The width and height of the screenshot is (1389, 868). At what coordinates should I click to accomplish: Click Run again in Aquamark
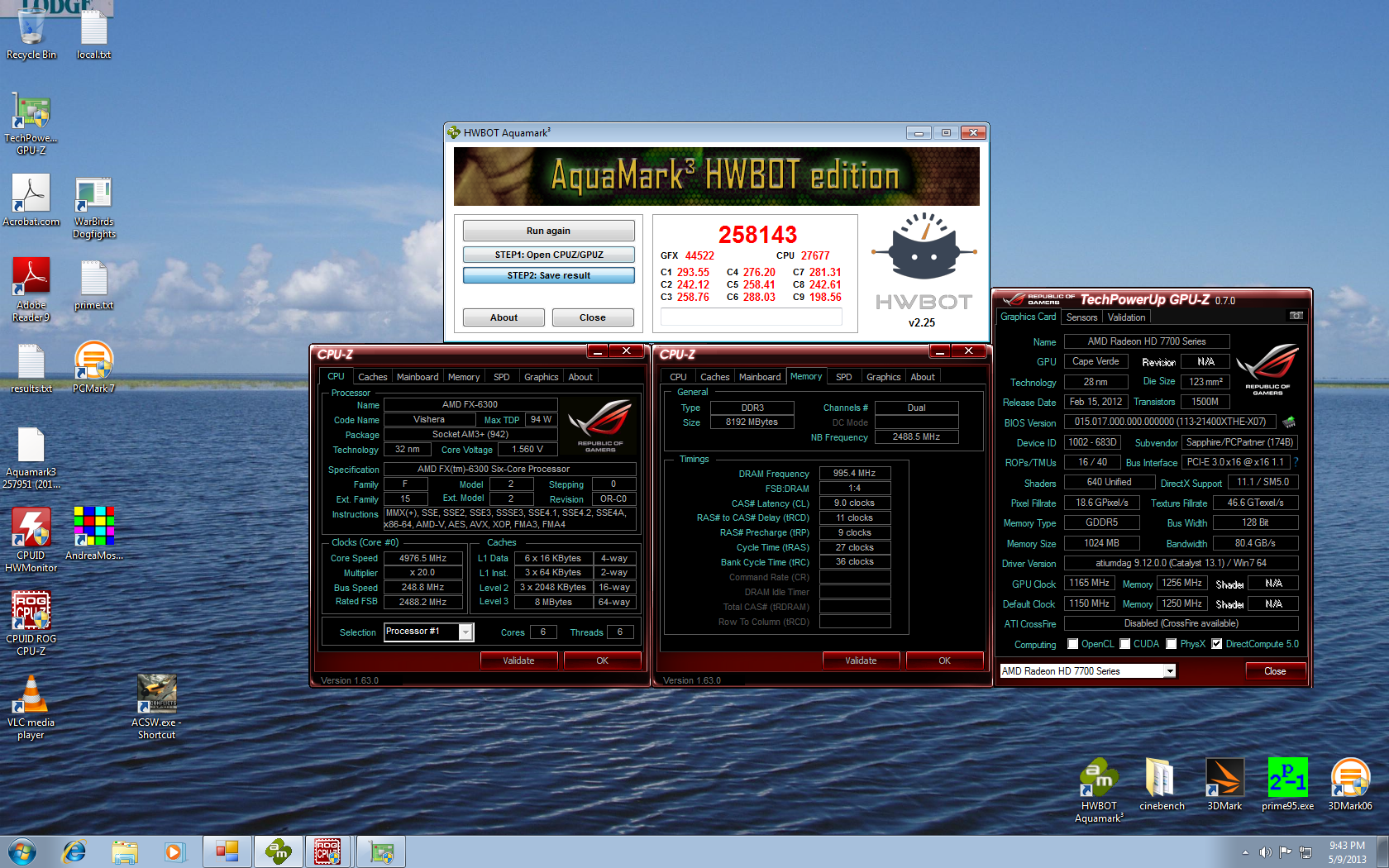point(548,231)
